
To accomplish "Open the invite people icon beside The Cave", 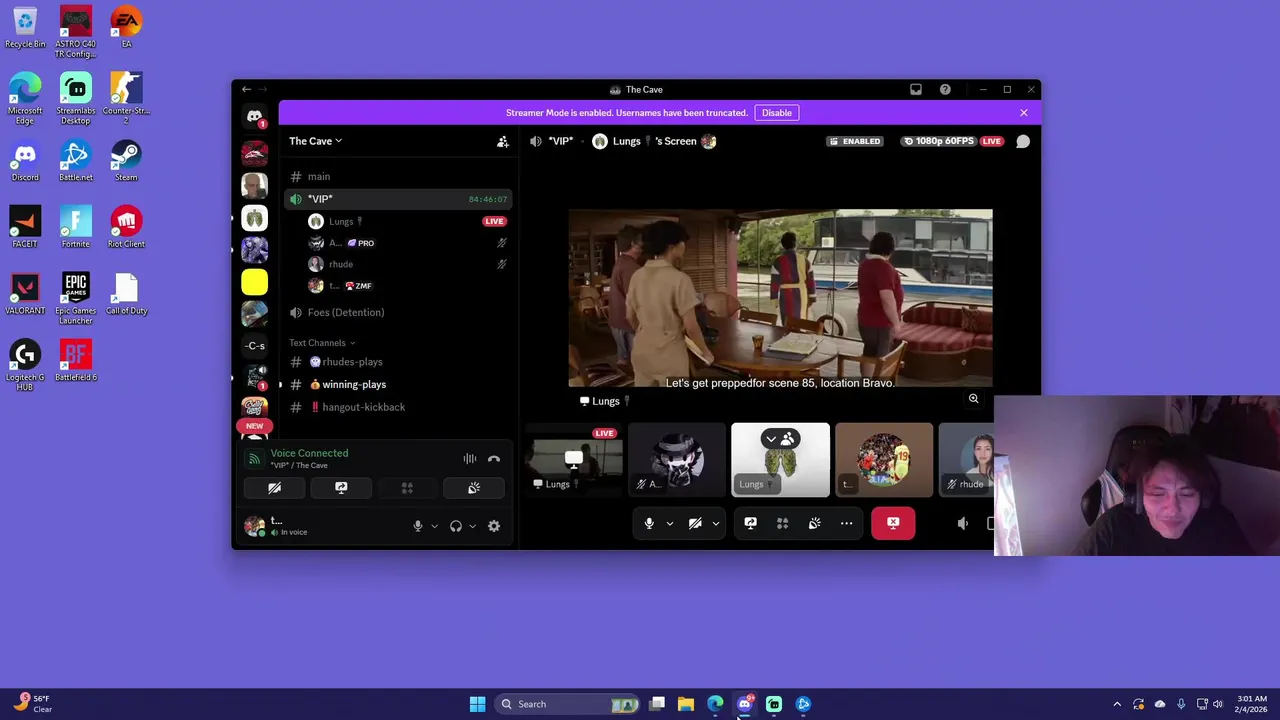I will [x=503, y=141].
